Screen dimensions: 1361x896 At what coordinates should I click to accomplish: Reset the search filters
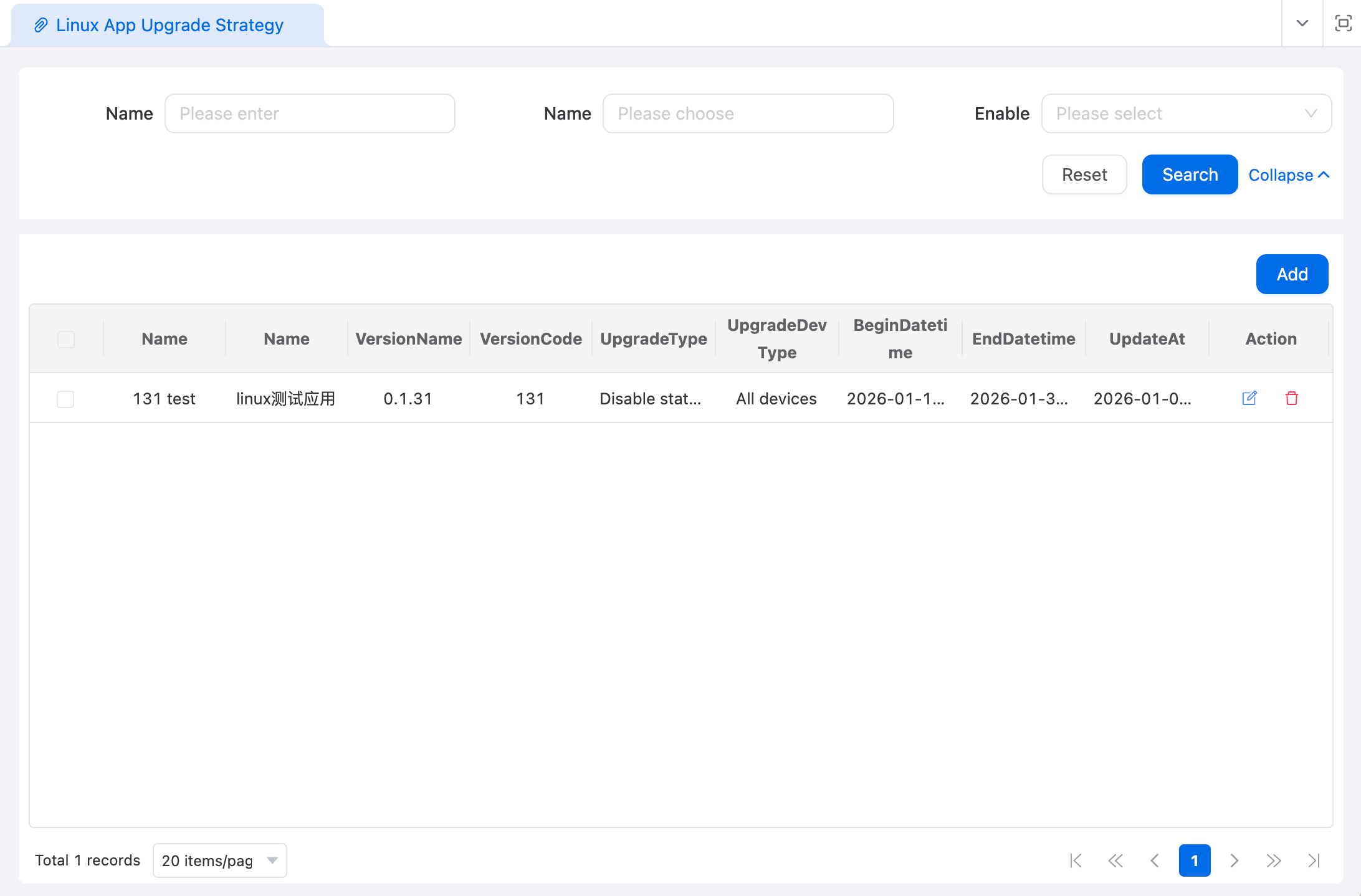point(1084,174)
